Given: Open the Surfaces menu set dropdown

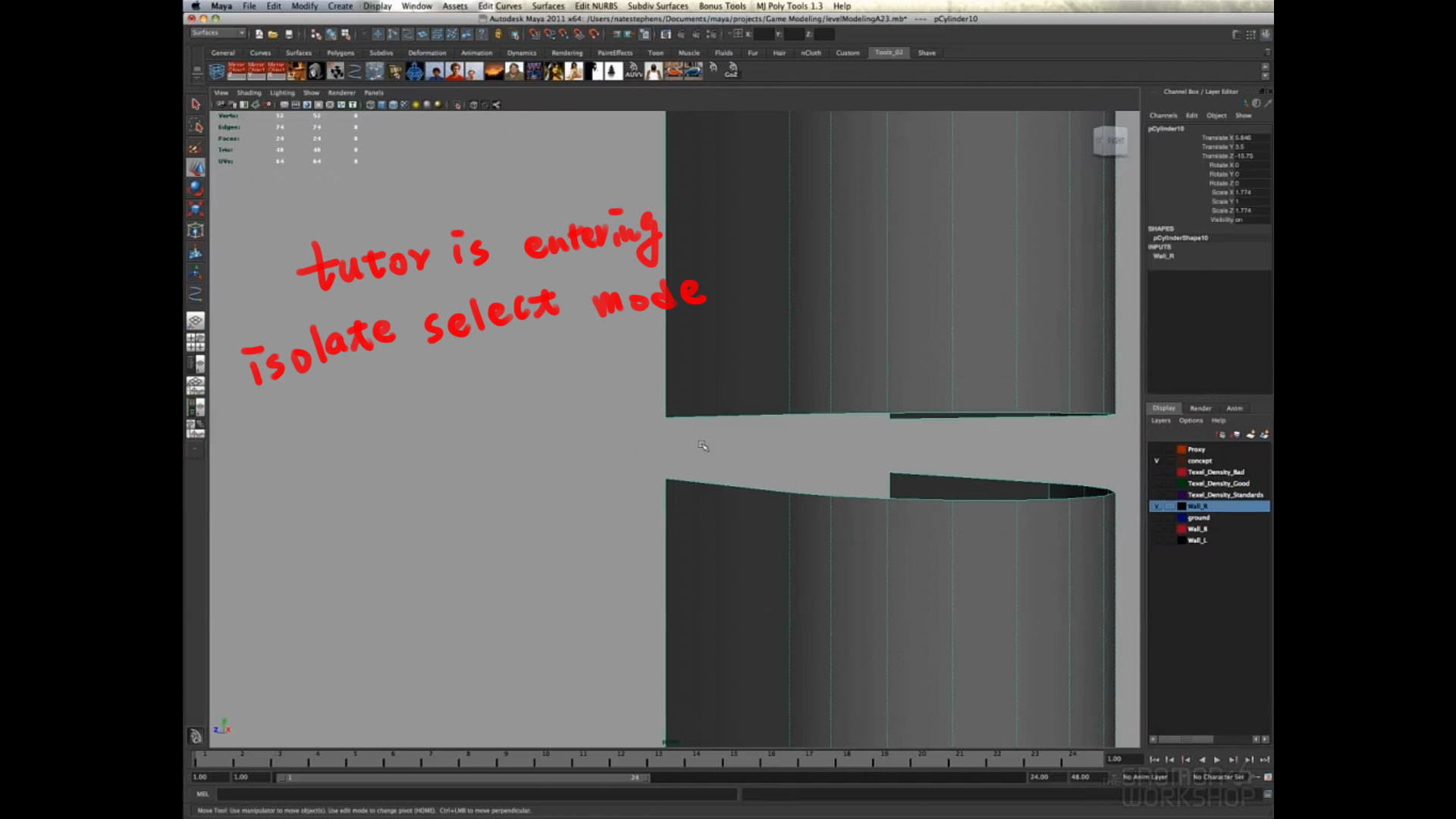Looking at the screenshot, I should click(x=218, y=33).
